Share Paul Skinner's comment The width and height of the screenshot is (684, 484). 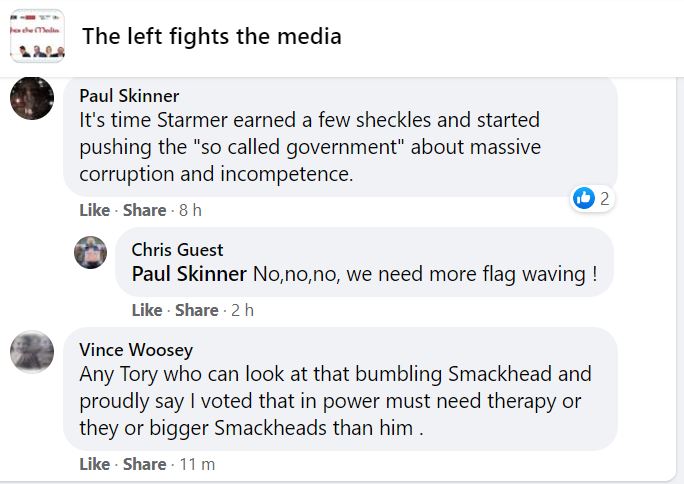click(144, 210)
